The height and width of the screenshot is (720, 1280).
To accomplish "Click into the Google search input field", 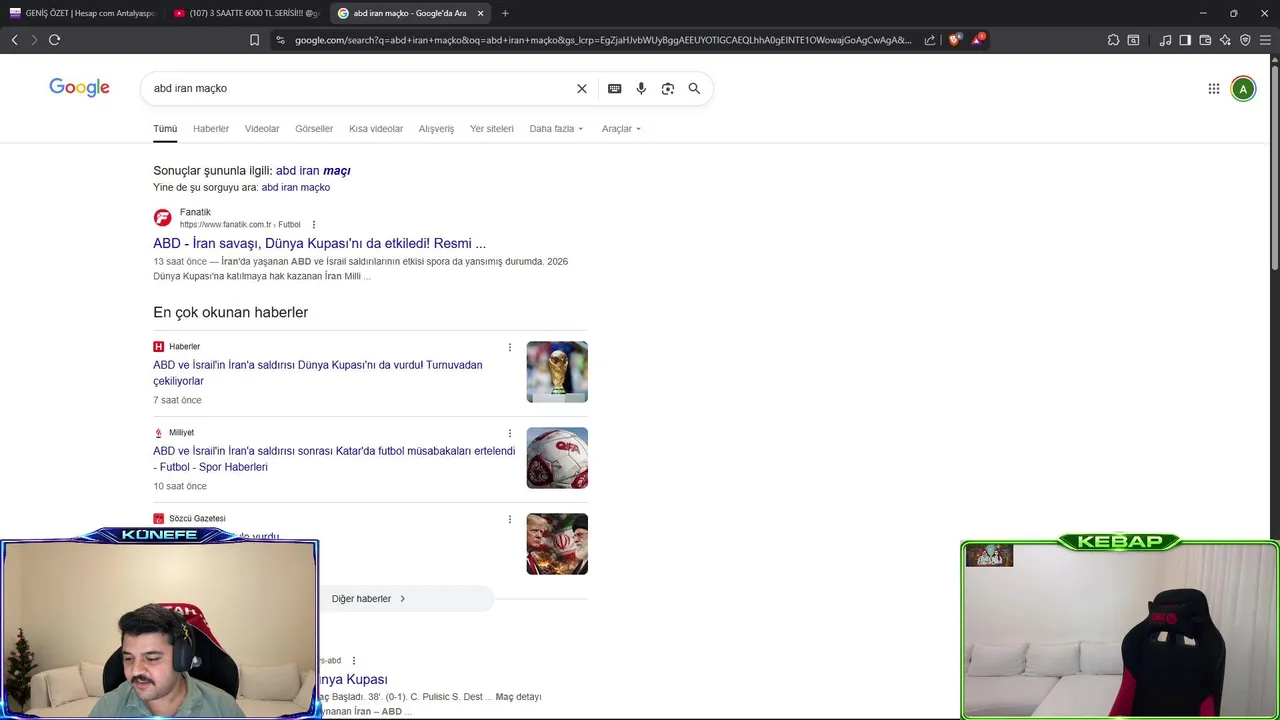I will 360,88.
